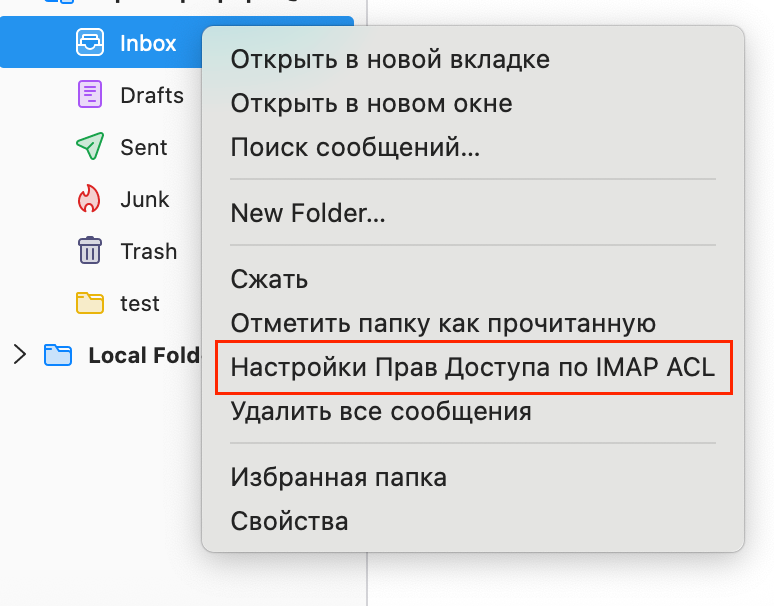The height and width of the screenshot is (606, 774).
Task: Click the Trash bin icon
Action: [x=90, y=251]
